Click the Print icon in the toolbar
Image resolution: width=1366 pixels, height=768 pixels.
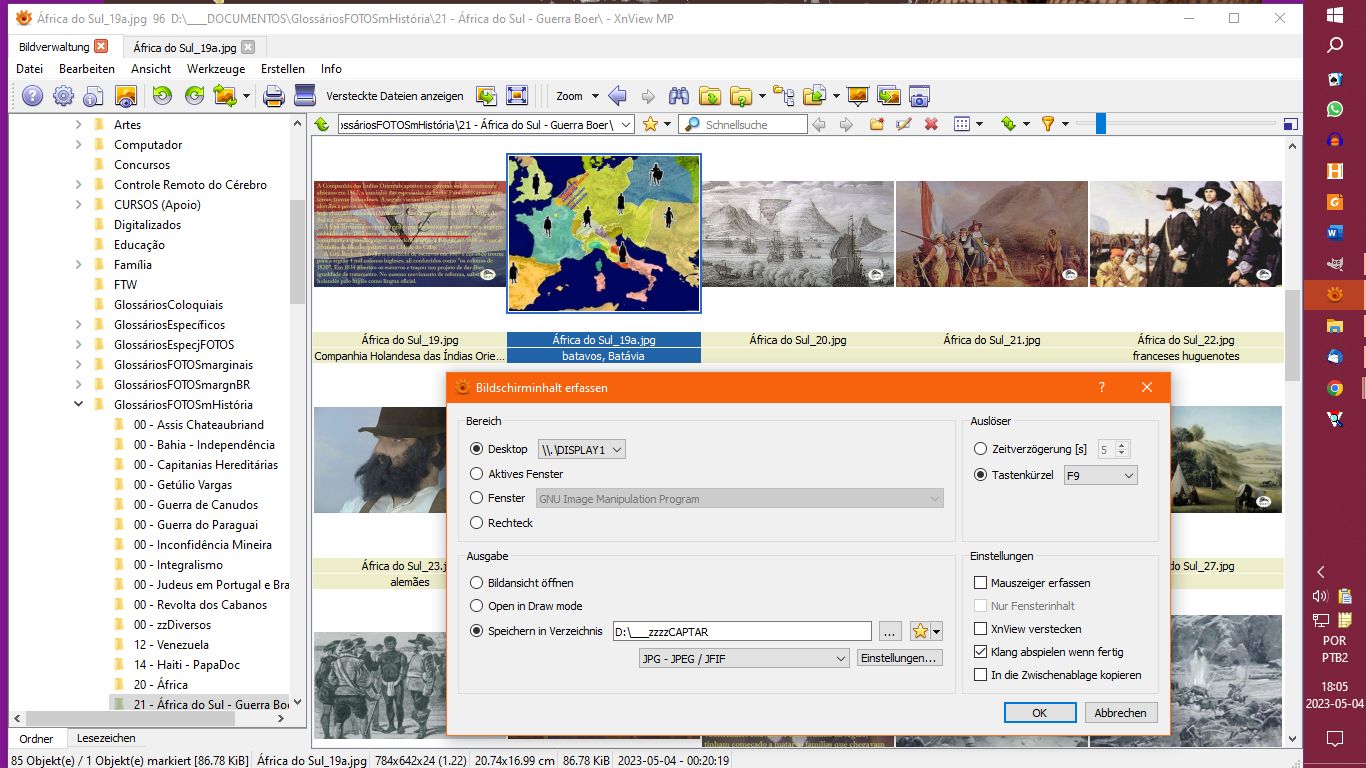pyautogui.click(x=273, y=96)
